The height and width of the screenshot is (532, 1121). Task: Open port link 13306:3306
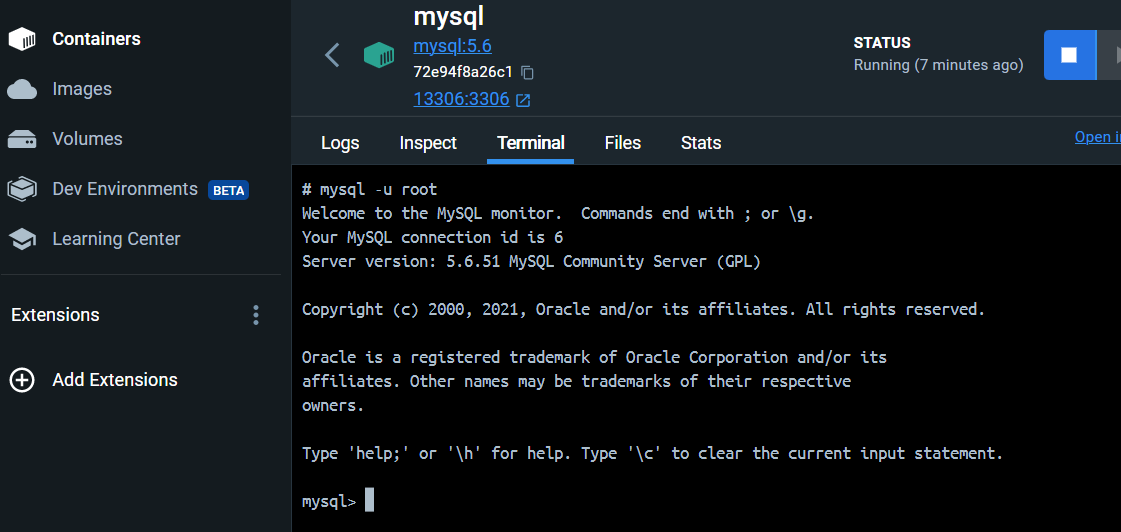[x=461, y=99]
